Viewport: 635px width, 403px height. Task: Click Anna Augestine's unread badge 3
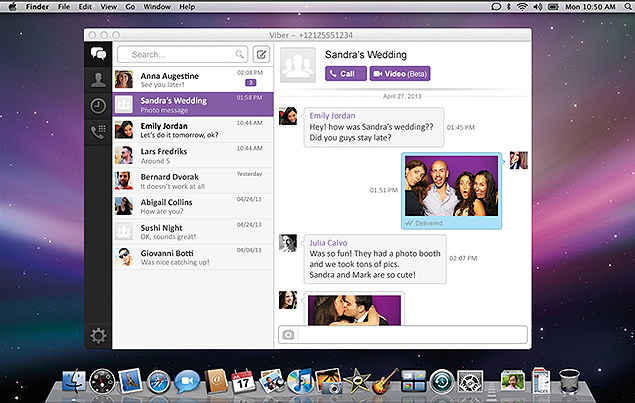[251, 83]
